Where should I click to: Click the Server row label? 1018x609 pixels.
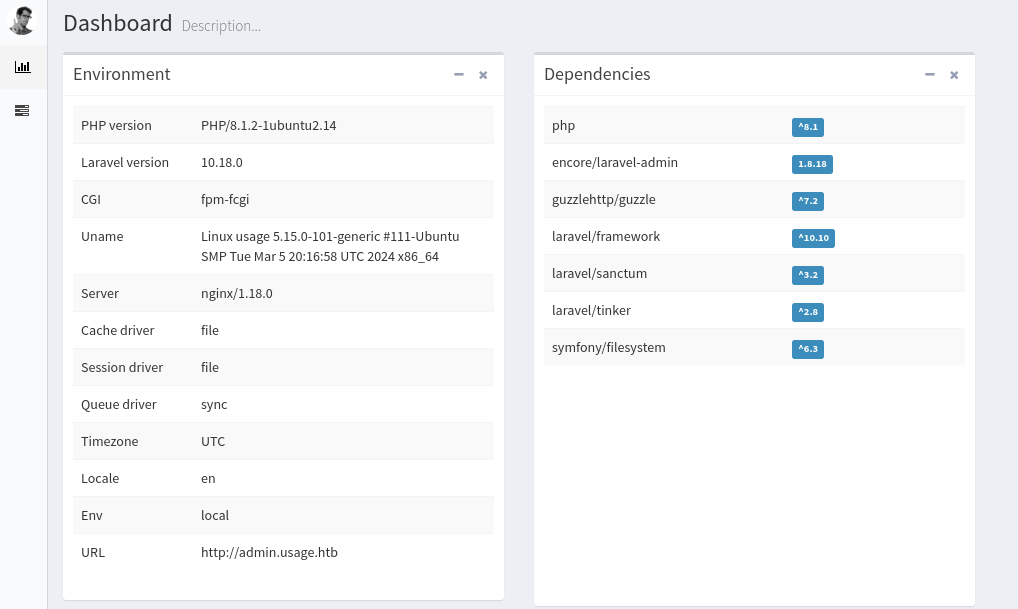click(x=100, y=293)
